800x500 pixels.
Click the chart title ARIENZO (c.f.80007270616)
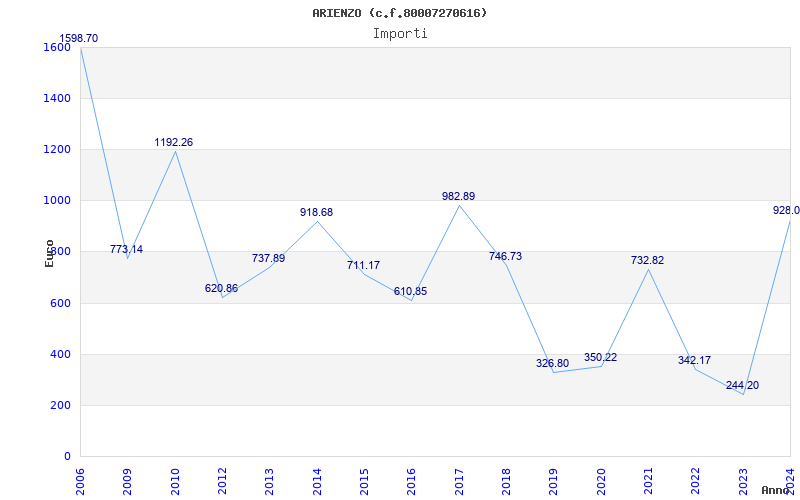(399, 13)
